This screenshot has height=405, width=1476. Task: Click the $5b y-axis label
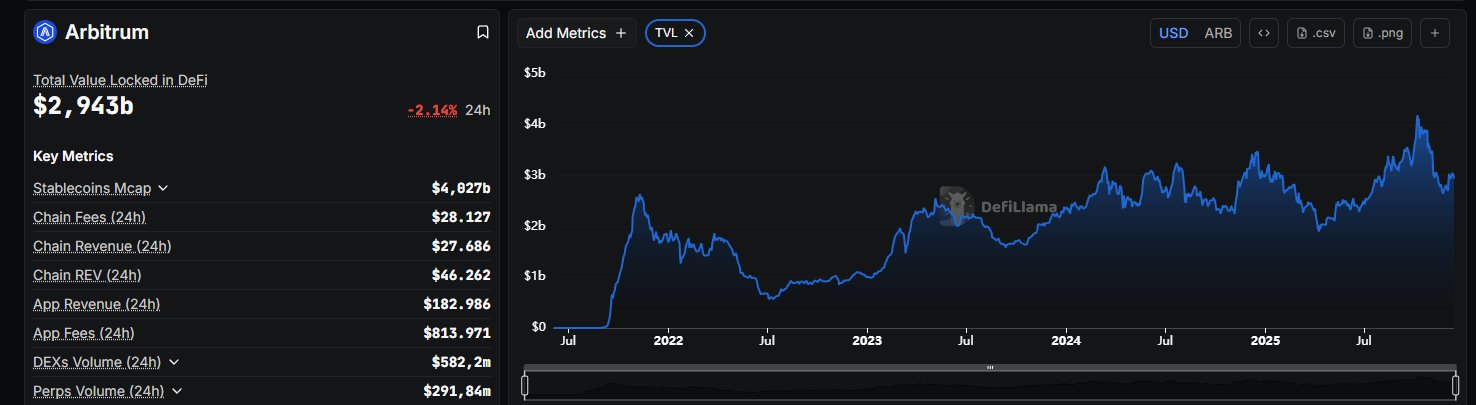[x=535, y=73]
